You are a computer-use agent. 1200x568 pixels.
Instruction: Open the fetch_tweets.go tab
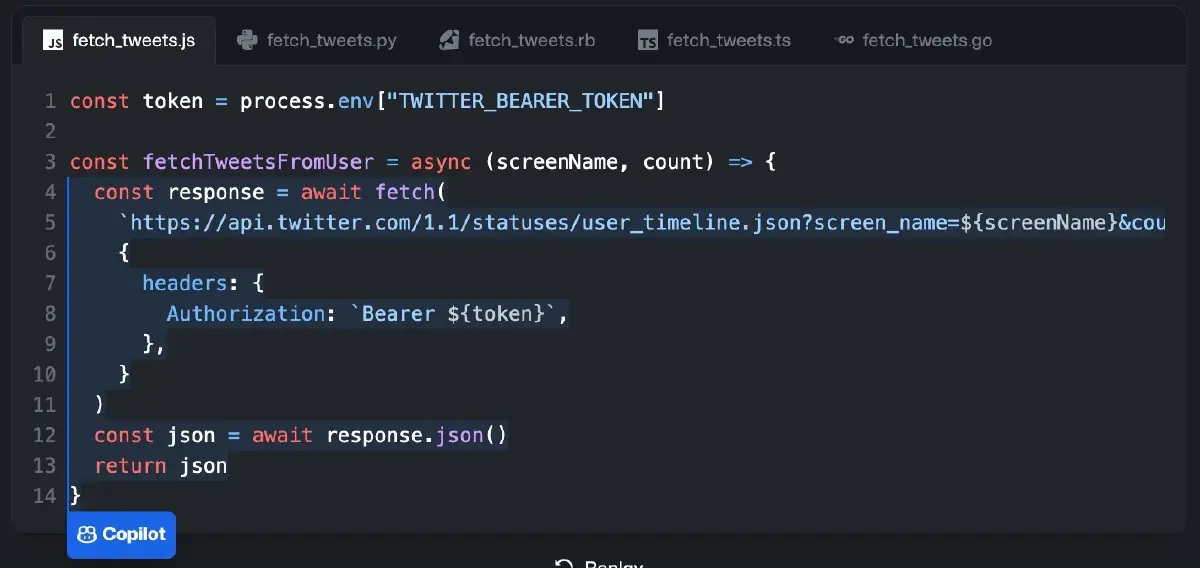tap(926, 41)
